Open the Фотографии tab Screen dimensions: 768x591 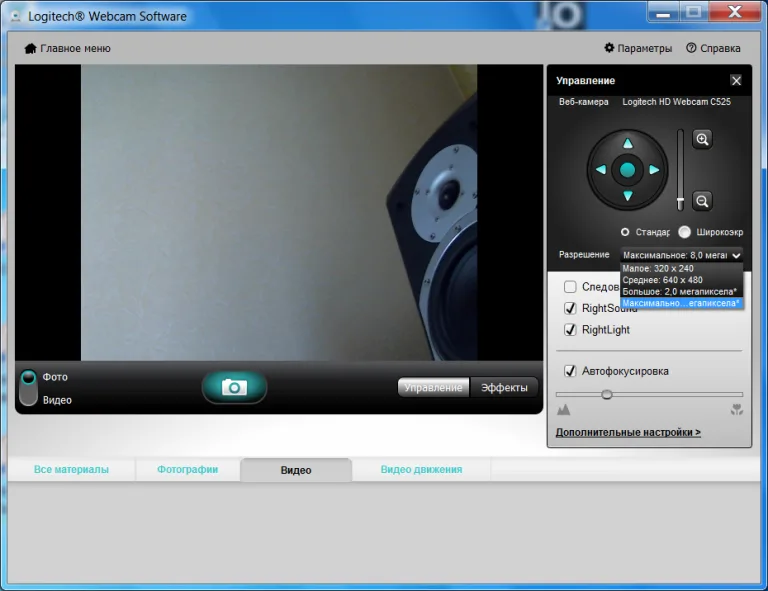[188, 470]
